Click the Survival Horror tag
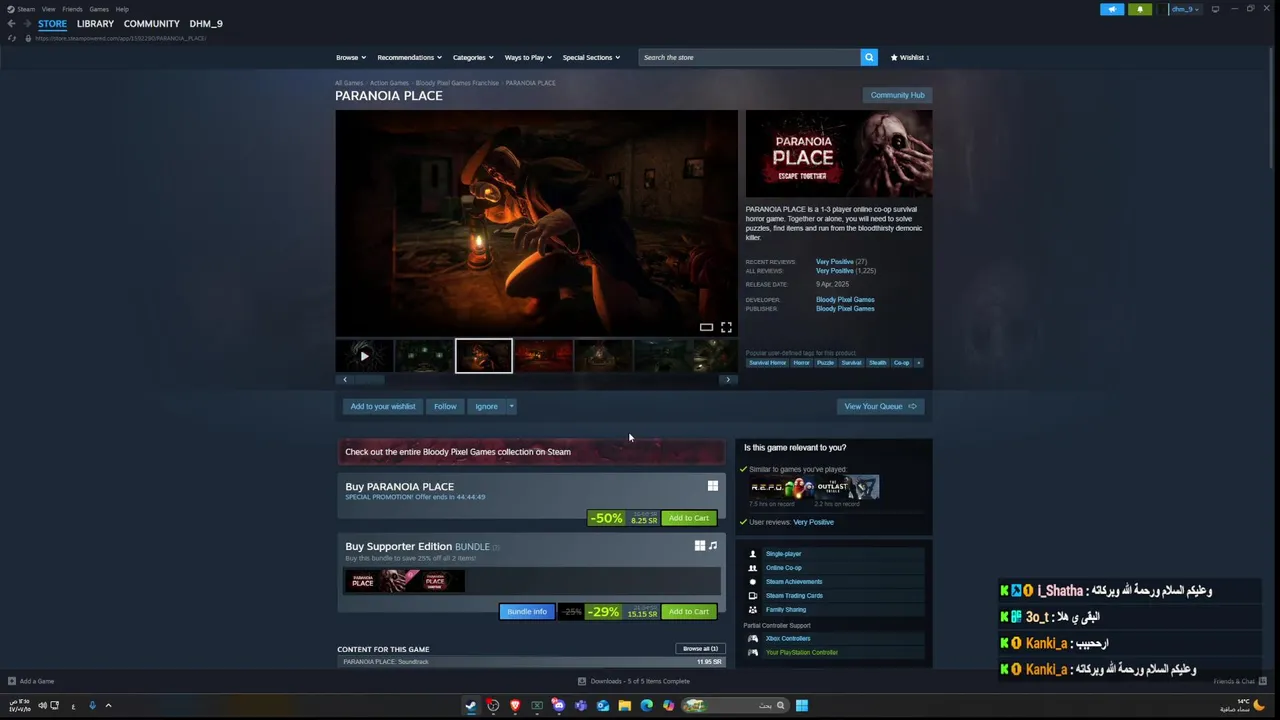This screenshot has height=720, width=1280. pyautogui.click(x=768, y=363)
